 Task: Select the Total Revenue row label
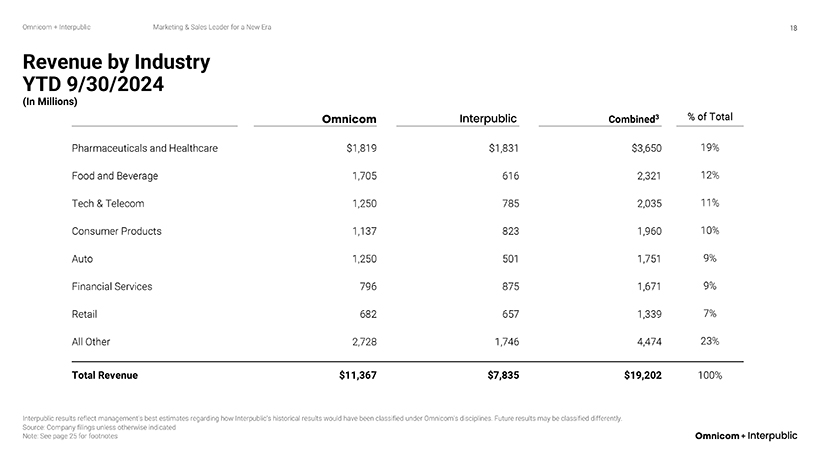tap(105, 376)
